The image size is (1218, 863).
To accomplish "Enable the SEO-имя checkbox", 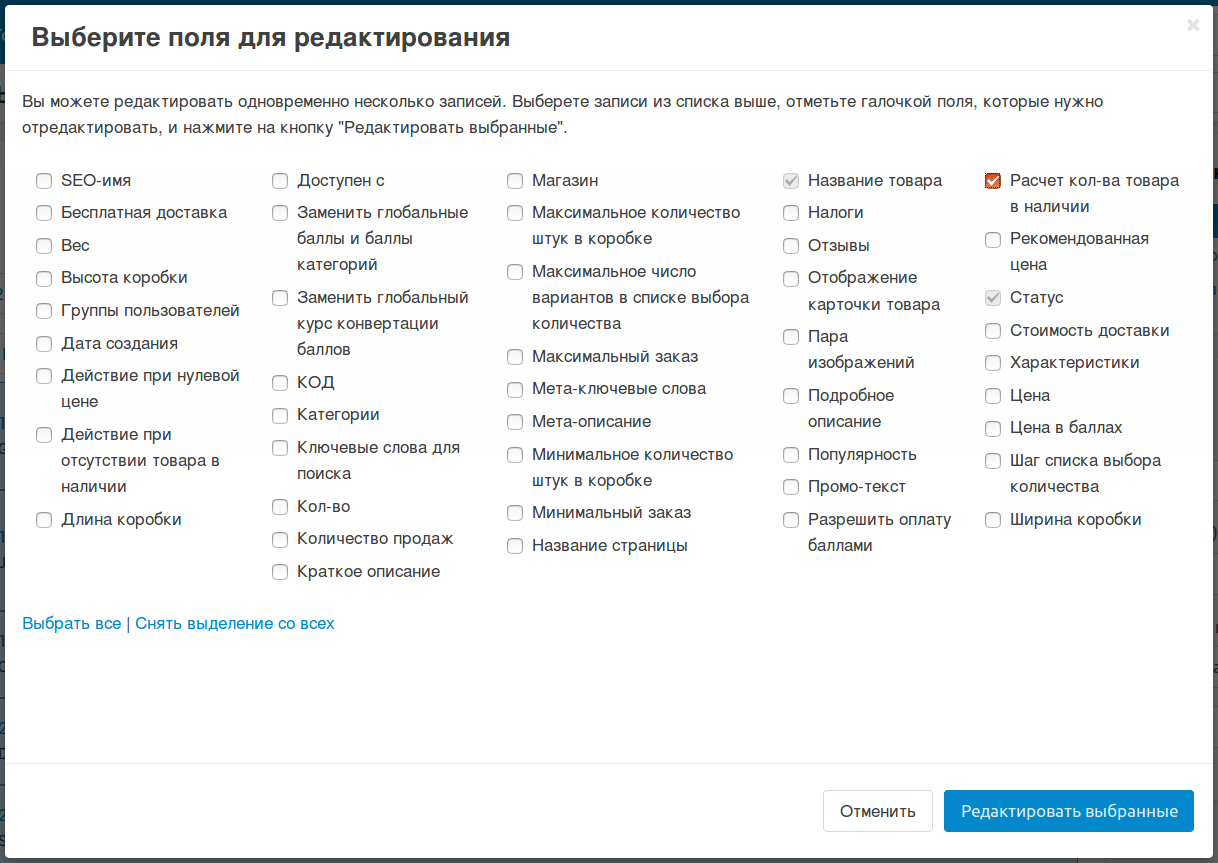I will coord(44,181).
